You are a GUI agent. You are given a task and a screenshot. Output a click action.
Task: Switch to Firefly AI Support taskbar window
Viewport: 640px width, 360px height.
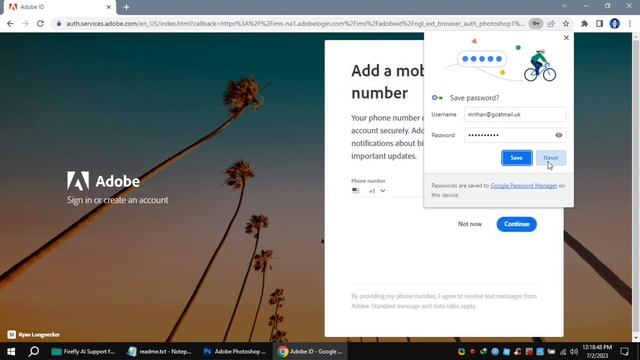[84, 351]
